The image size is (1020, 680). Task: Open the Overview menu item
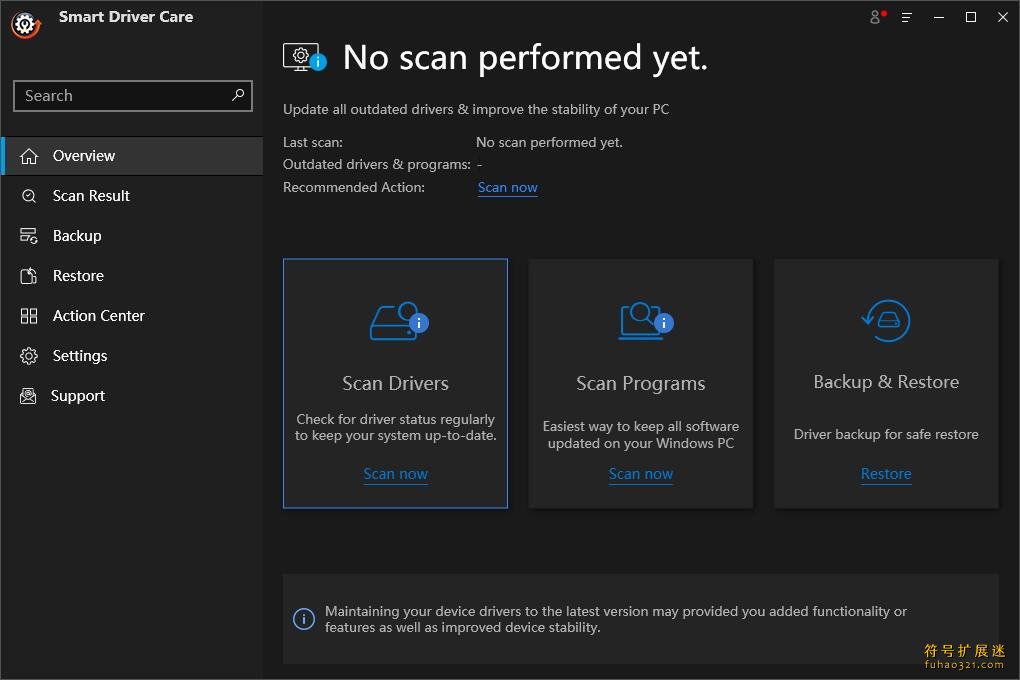(x=133, y=156)
